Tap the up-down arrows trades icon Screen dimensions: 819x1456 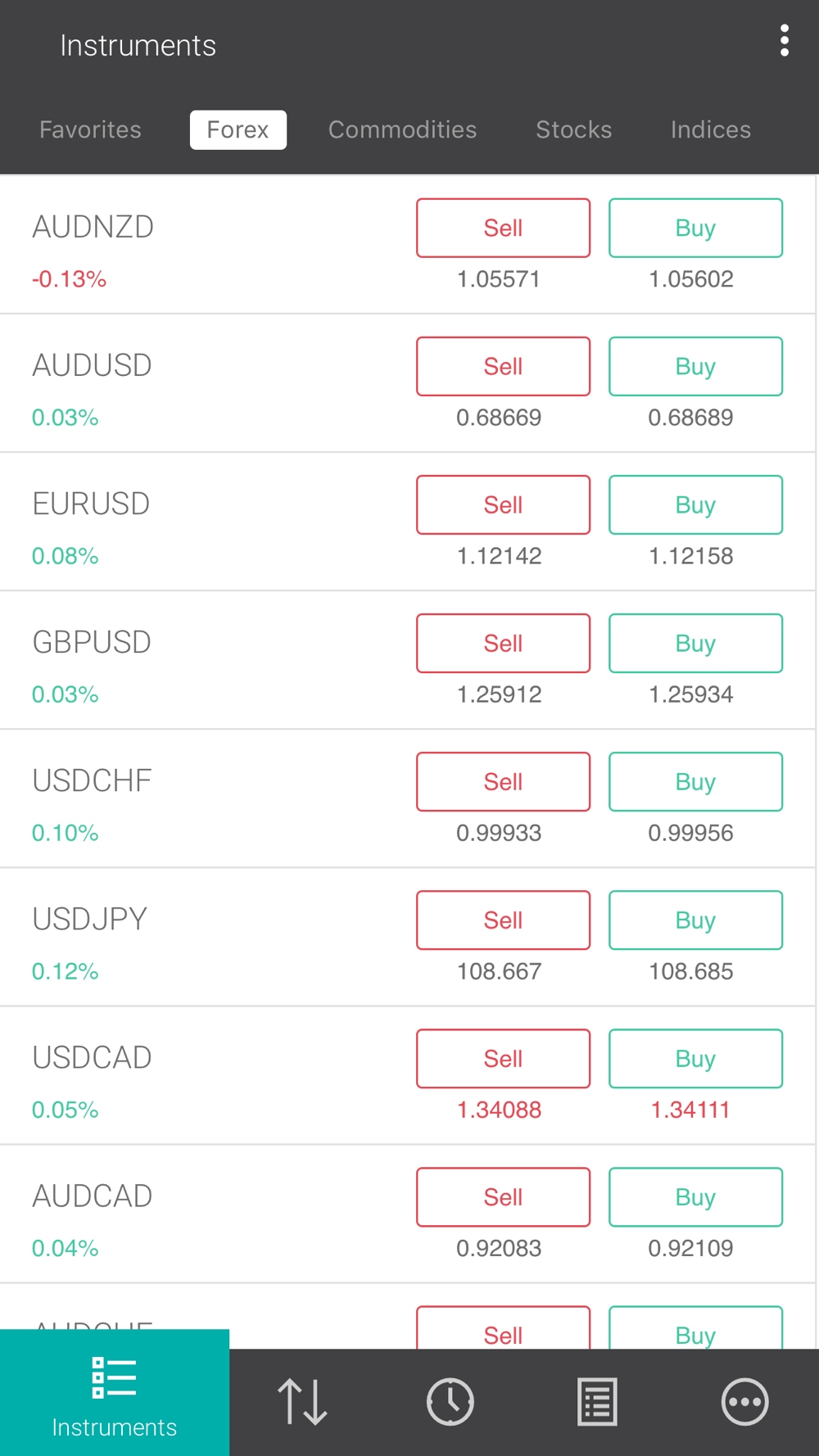coord(302,1402)
